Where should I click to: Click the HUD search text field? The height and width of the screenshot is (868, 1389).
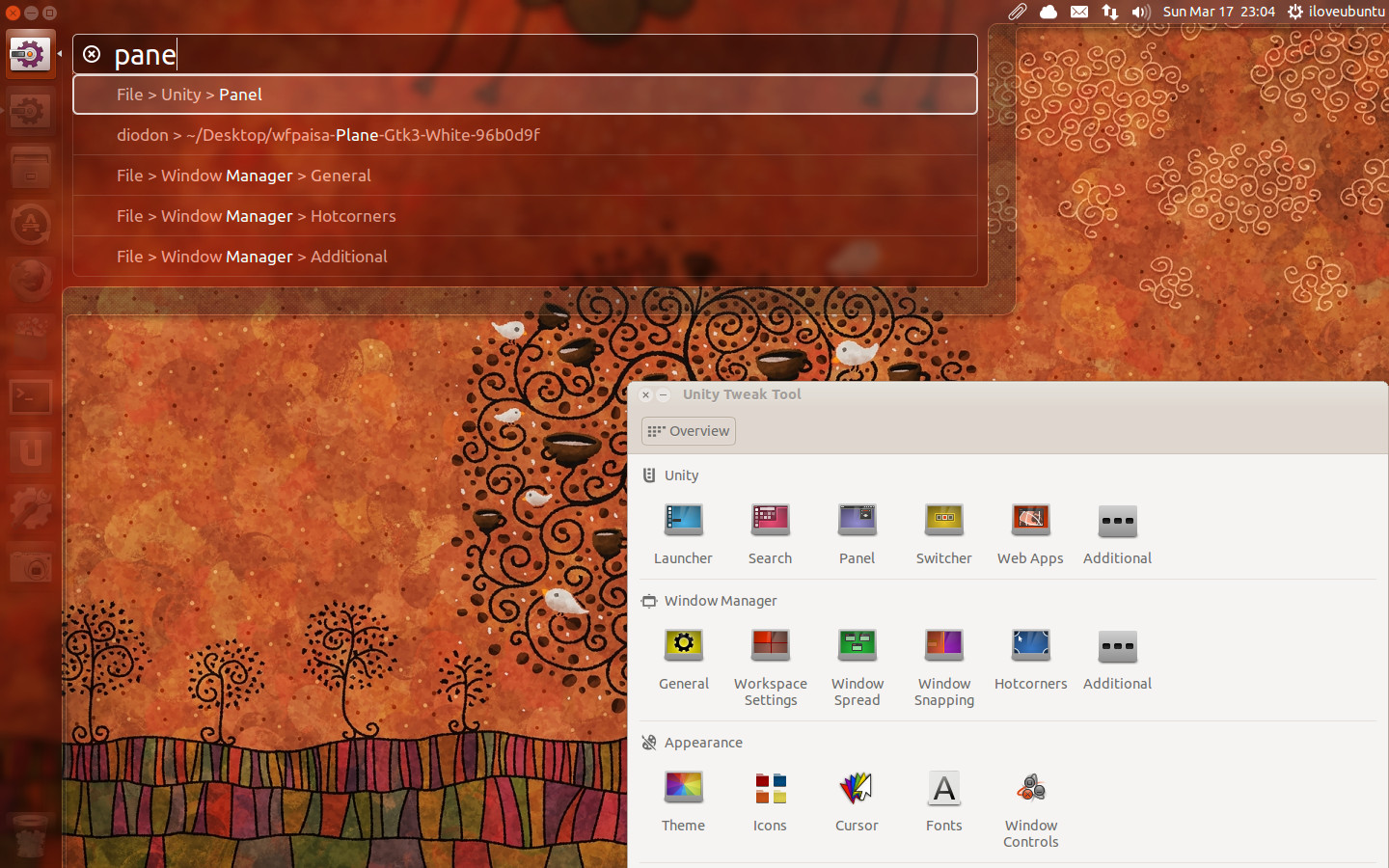[x=540, y=55]
